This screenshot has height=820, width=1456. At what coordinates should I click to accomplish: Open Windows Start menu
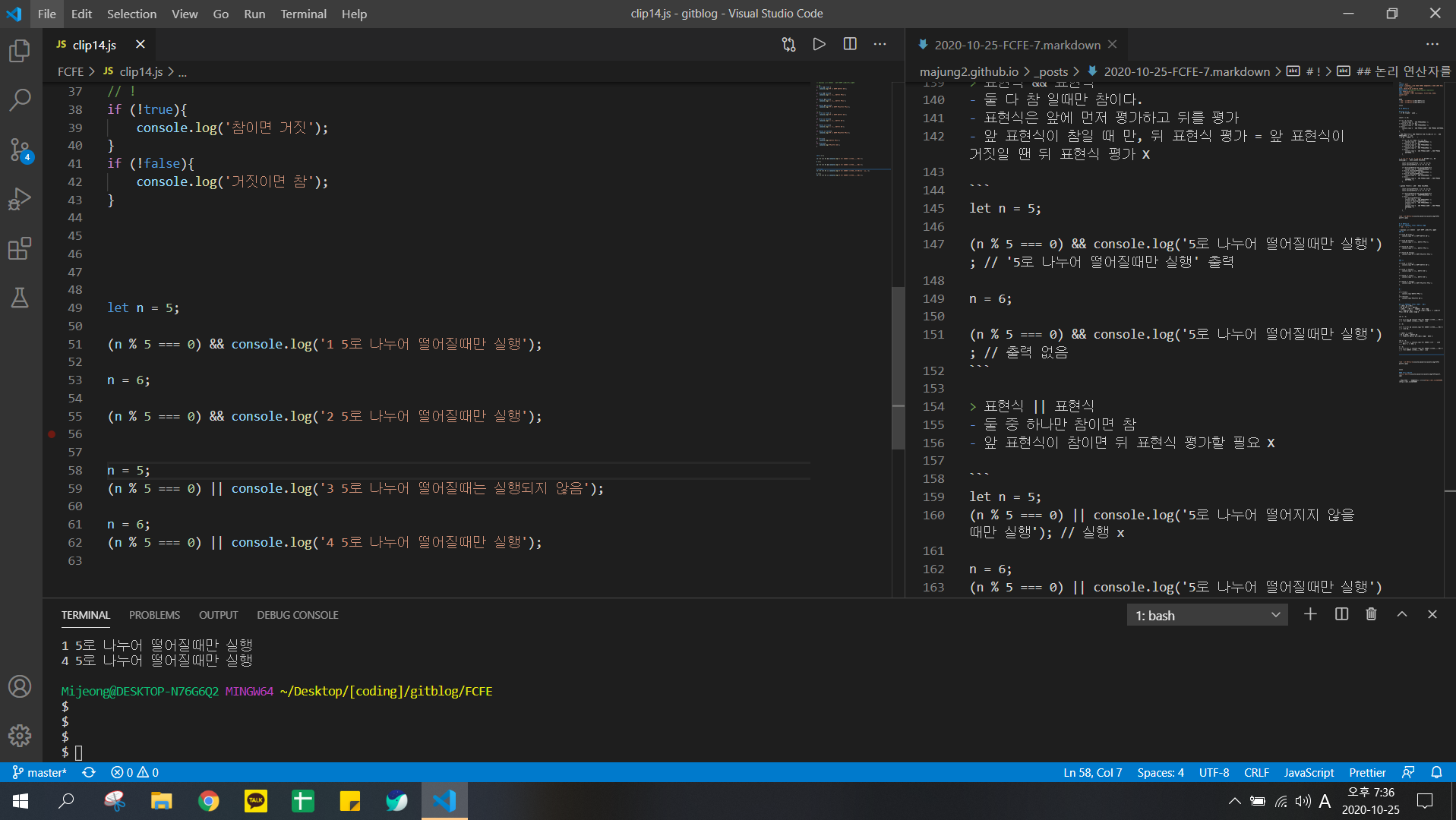coord(21,801)
